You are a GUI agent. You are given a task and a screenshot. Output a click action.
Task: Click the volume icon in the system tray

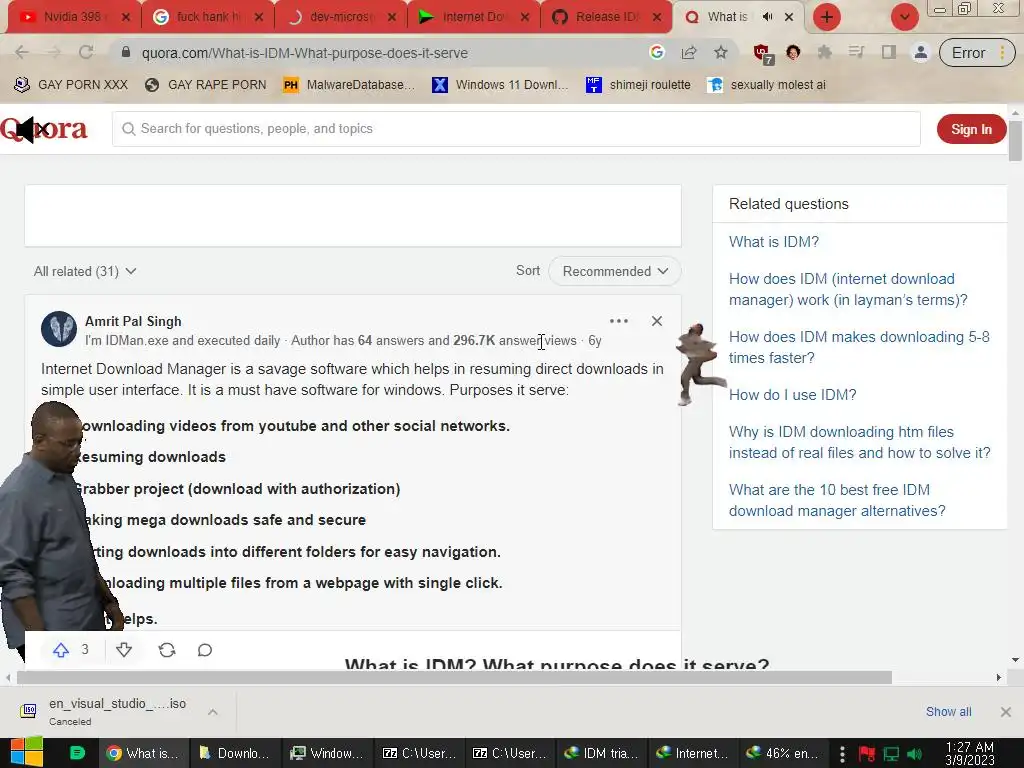pos(916,754)
